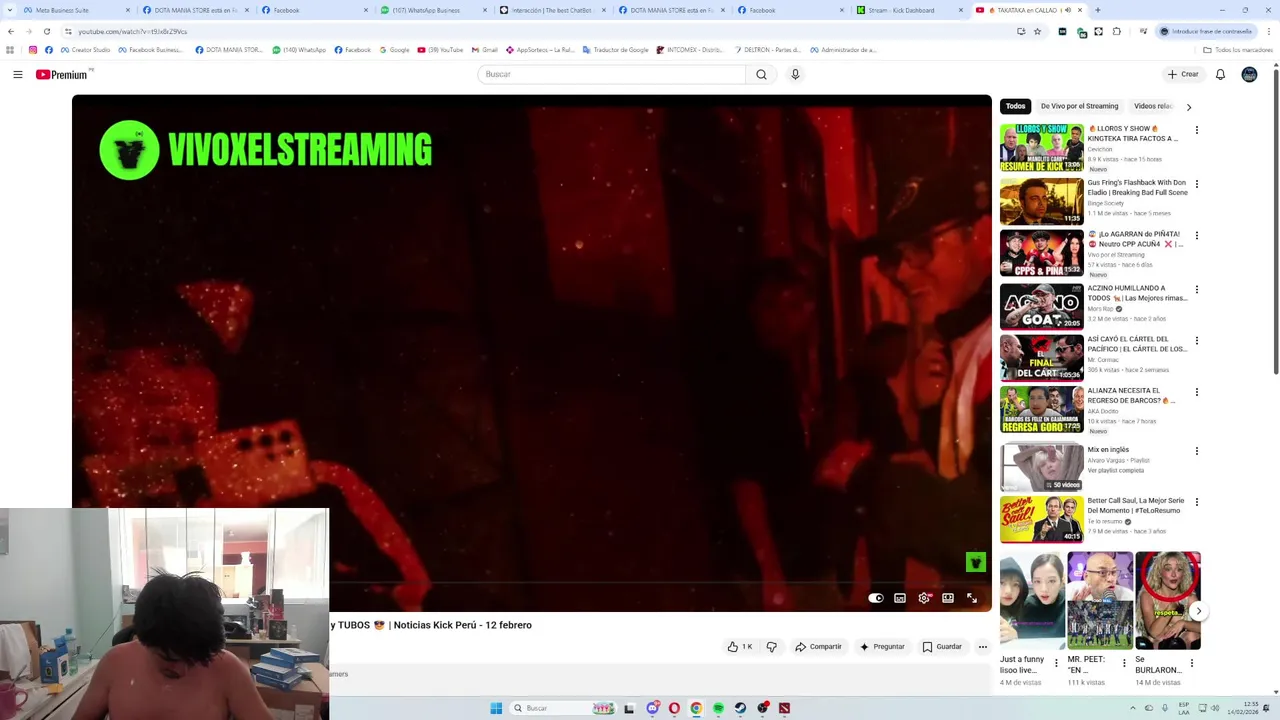
Task: Bookmark this page with the star icon
Action: [1037, 31]
